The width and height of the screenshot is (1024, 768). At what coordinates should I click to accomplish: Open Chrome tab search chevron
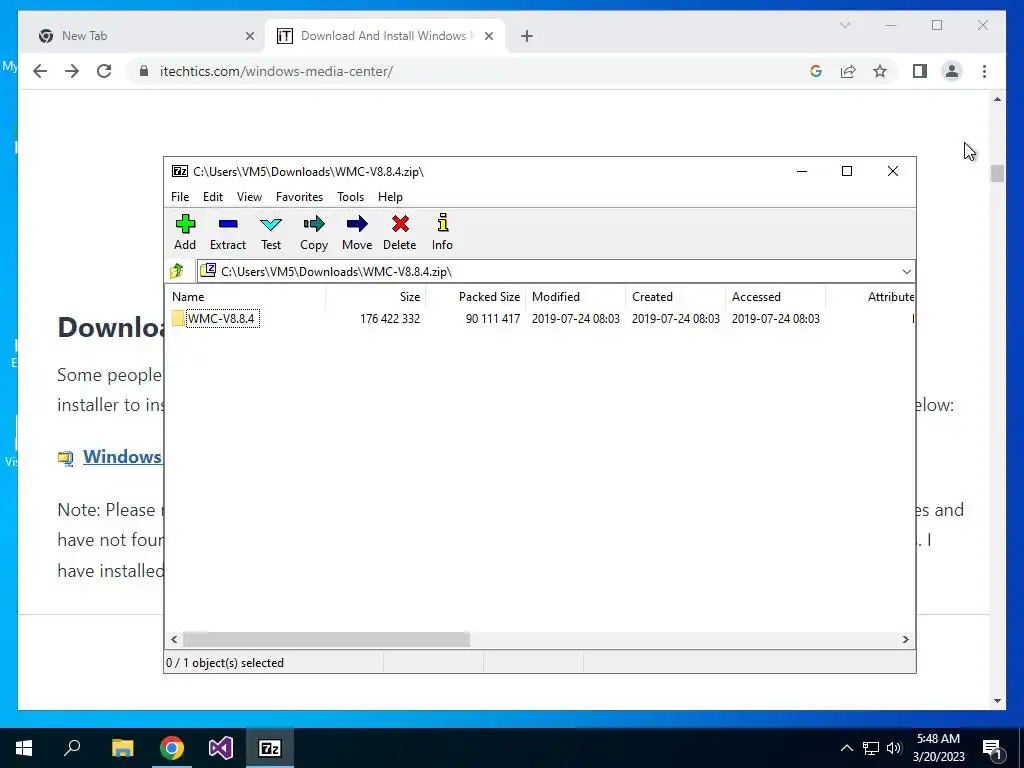[x=845, y=25]
